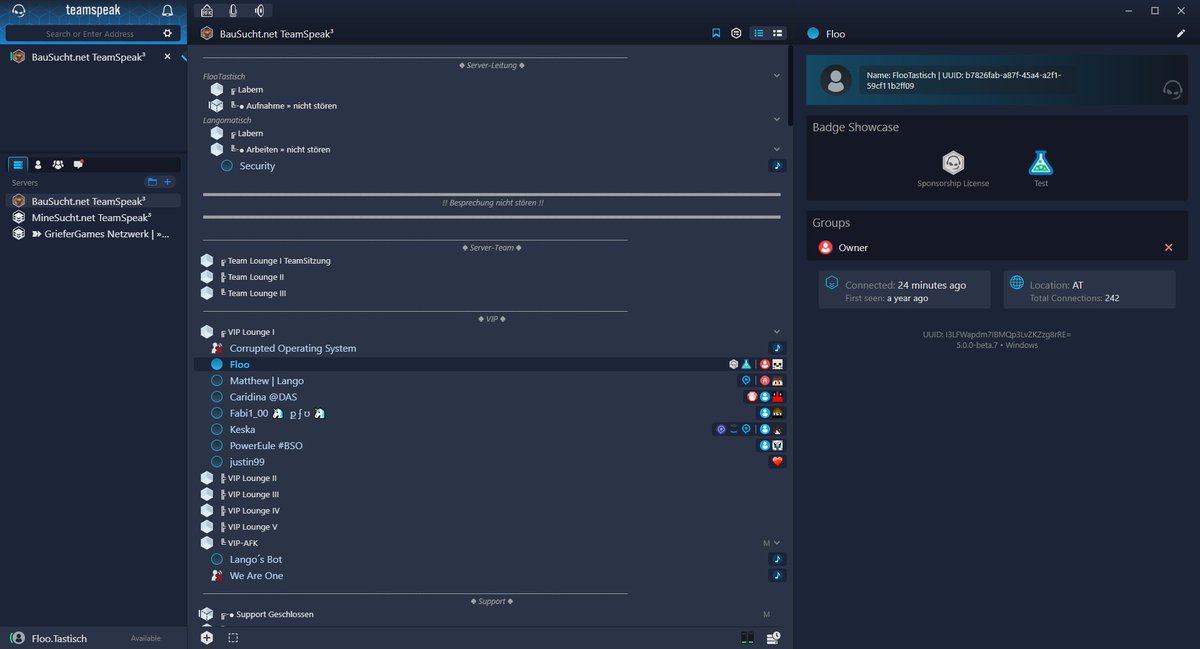This screenshot has width=1200, height=649.
Task: Switch to the Contacts tab
Action: tap(38, 164)
